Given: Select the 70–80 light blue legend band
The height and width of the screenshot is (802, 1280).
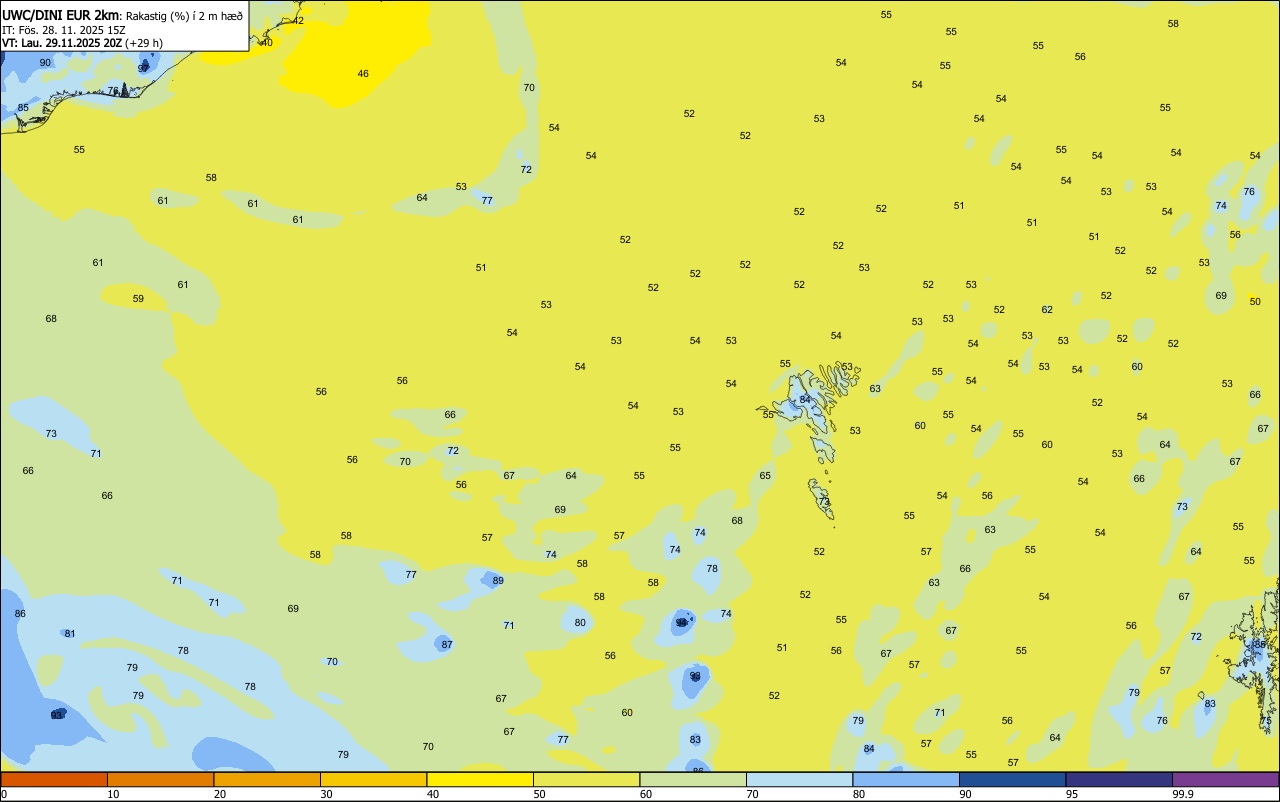Looking at the screenshot, I should point(799,779).
